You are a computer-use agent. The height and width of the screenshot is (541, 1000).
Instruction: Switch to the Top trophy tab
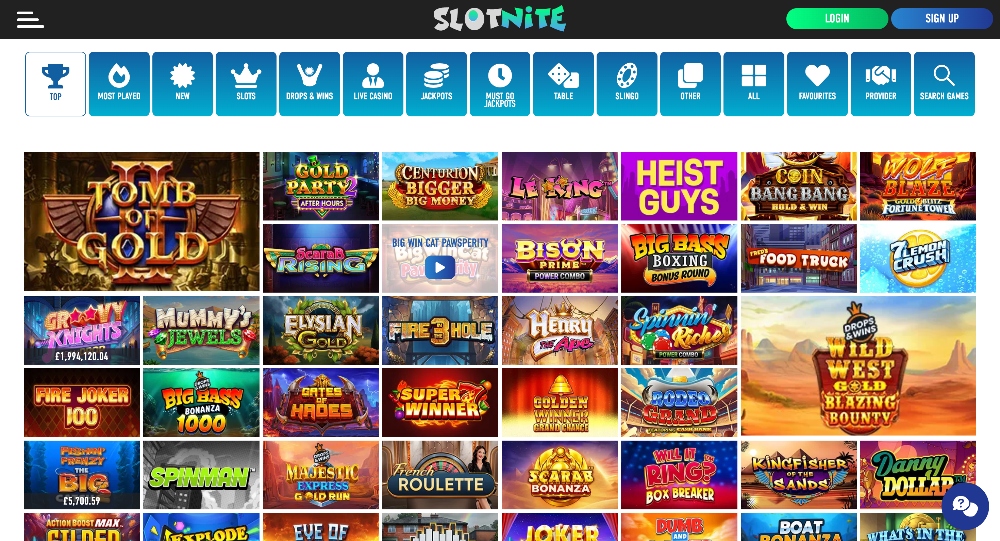(55, 84)
